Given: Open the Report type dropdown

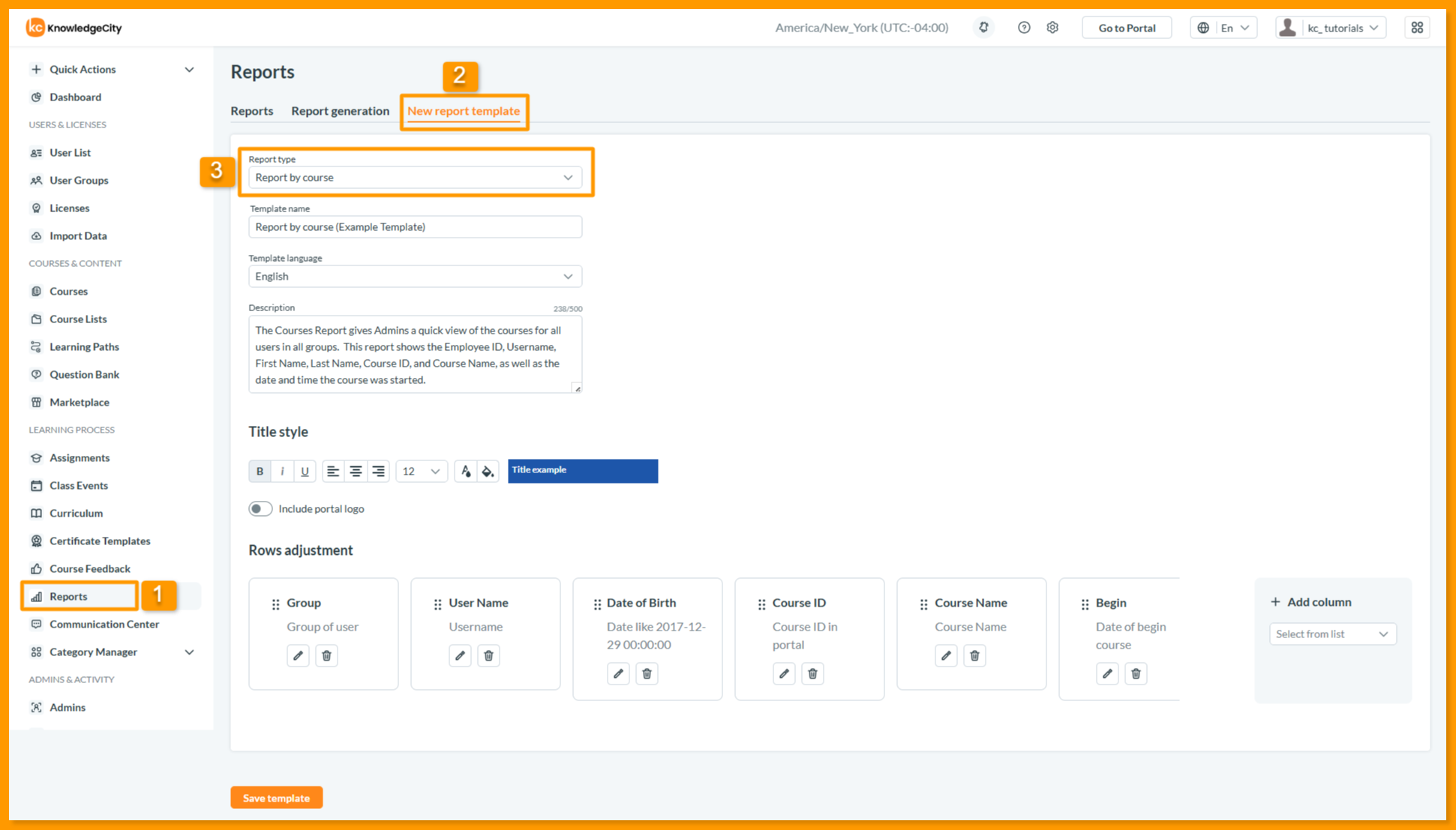Looking at the screenshot, I should pos(415,178).
